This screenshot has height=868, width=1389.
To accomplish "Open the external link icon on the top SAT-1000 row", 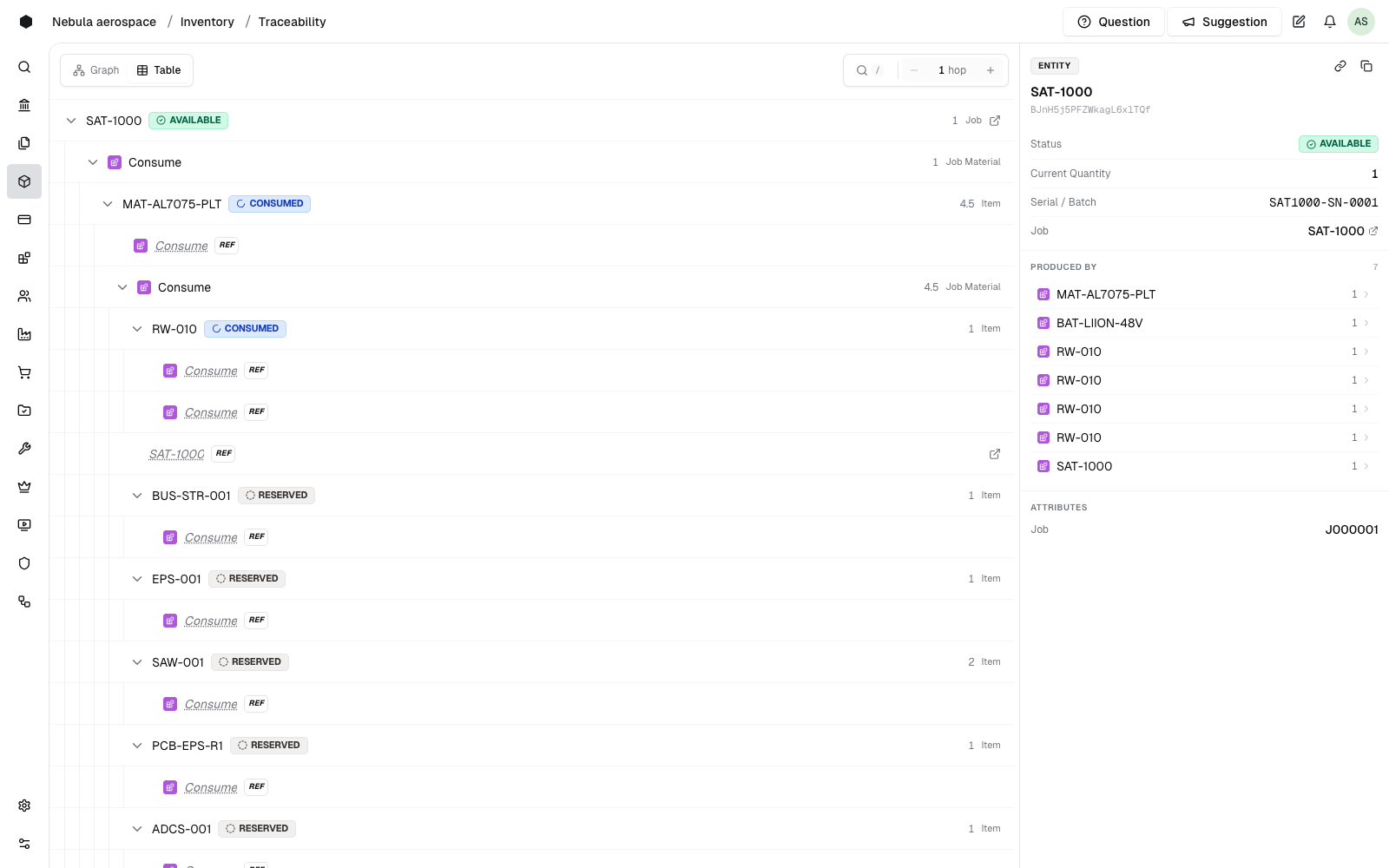I will pyautogui.click(x=995, y=121).
